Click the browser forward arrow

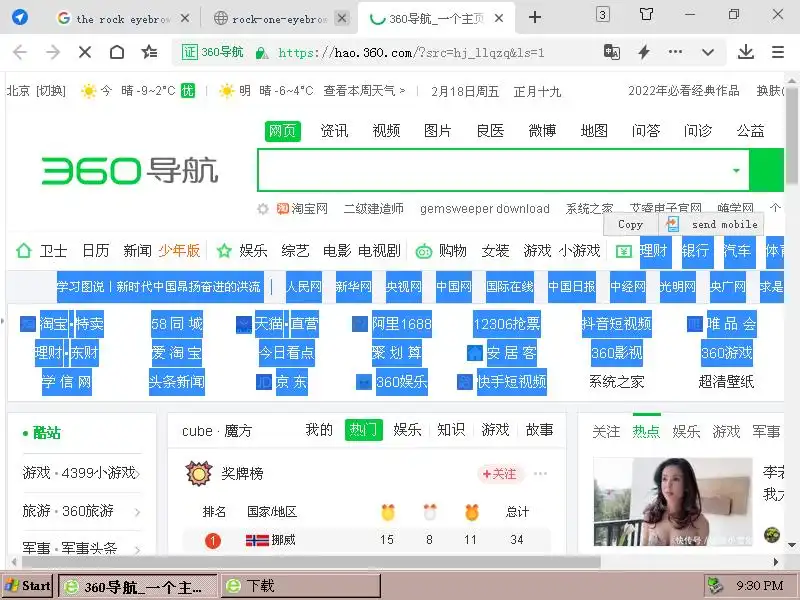click(x=53, y=52)
